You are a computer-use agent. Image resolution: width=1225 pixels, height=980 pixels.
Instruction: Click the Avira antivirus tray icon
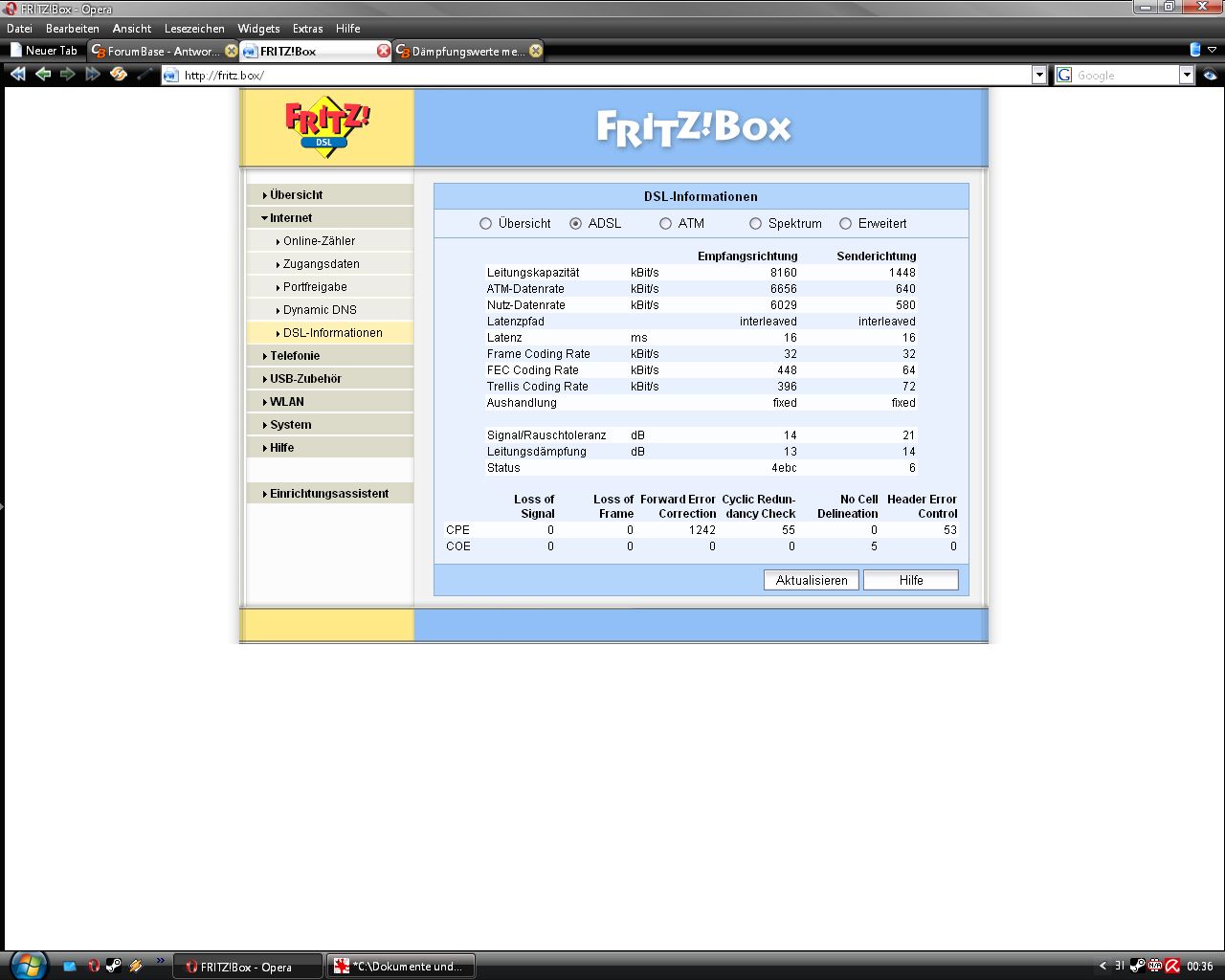(x=1172, y=967)
